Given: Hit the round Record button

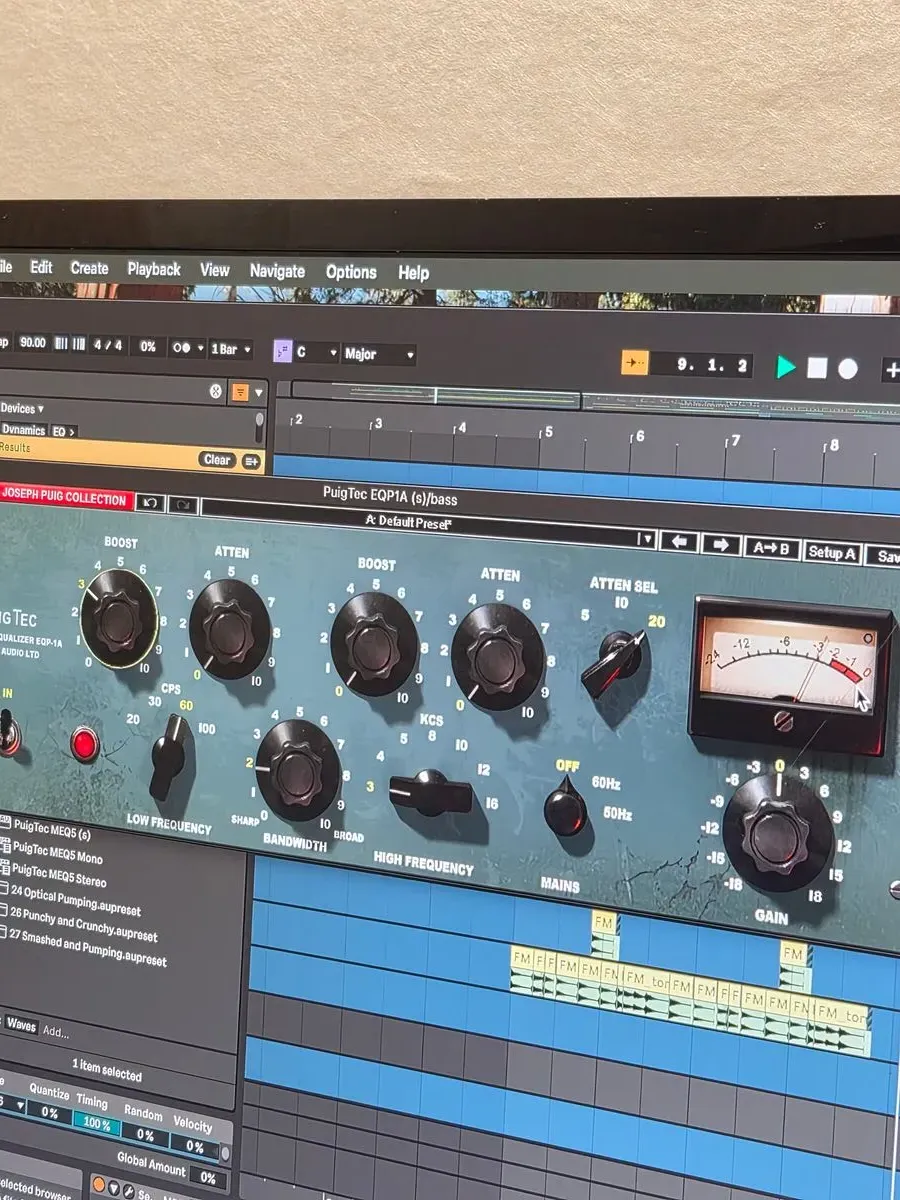Looking at the screenshot, I should [848, 369].
